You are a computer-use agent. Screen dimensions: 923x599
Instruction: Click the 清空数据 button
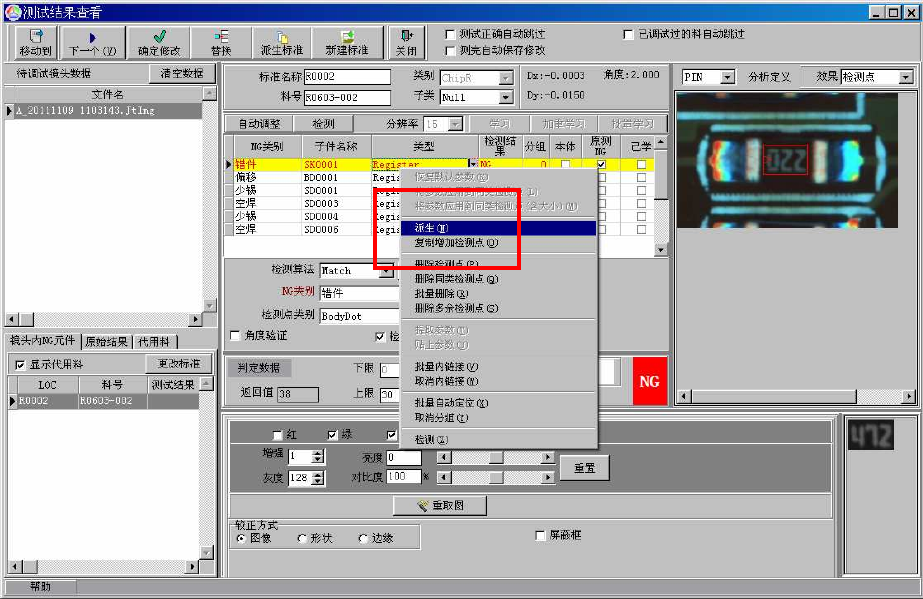181,74
